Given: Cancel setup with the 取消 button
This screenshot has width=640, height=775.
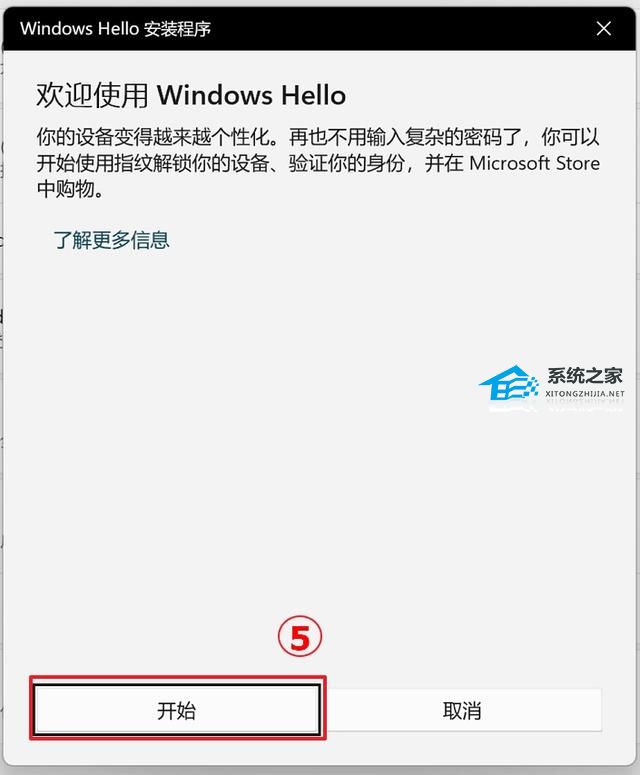Looking at the screenshot, I should click(x=462, y=710).
